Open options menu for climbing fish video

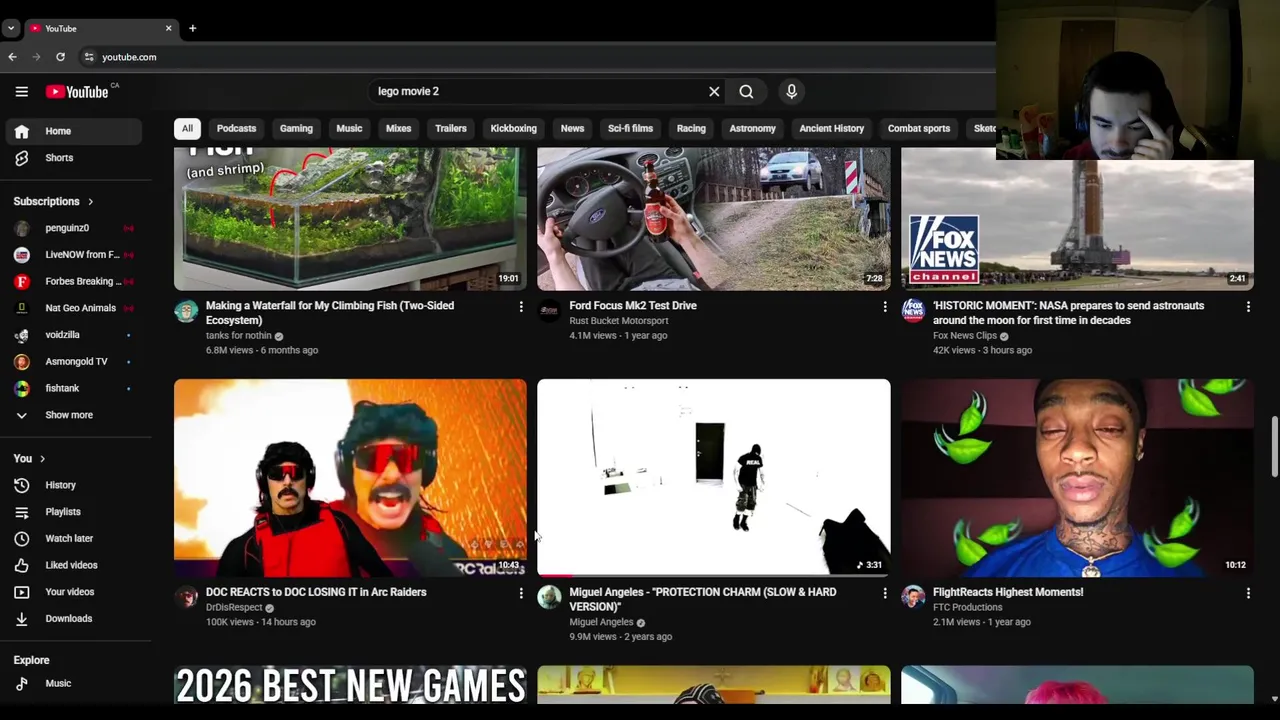pyautogui.click(x=520, y=307)
